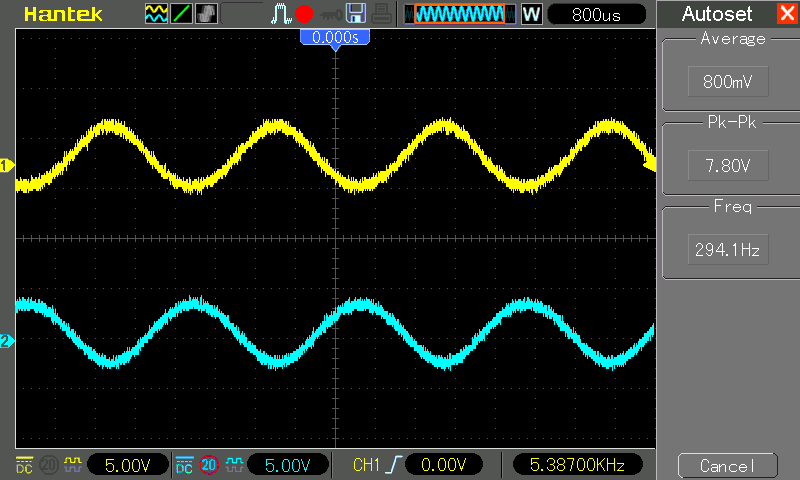
Task: Click the CH2 DC coupling icon
Action: (x=184, y=465)
